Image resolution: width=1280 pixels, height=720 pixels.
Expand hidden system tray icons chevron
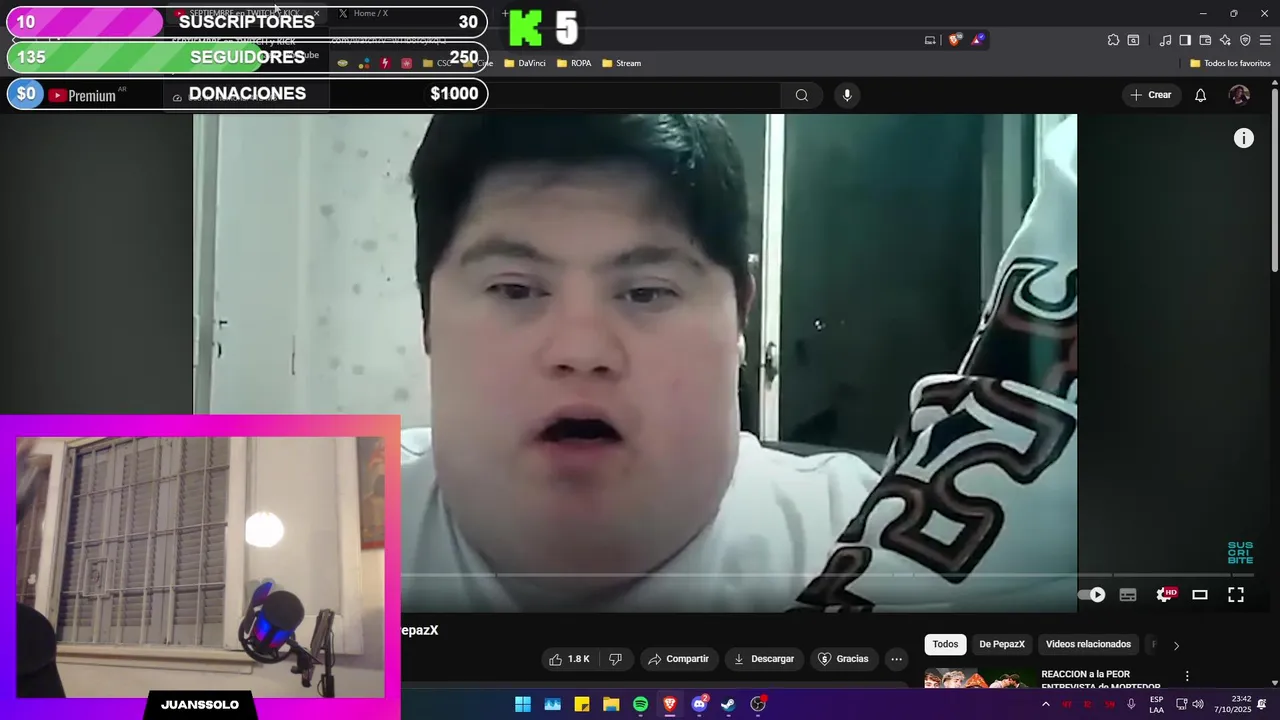(1046, 704)
